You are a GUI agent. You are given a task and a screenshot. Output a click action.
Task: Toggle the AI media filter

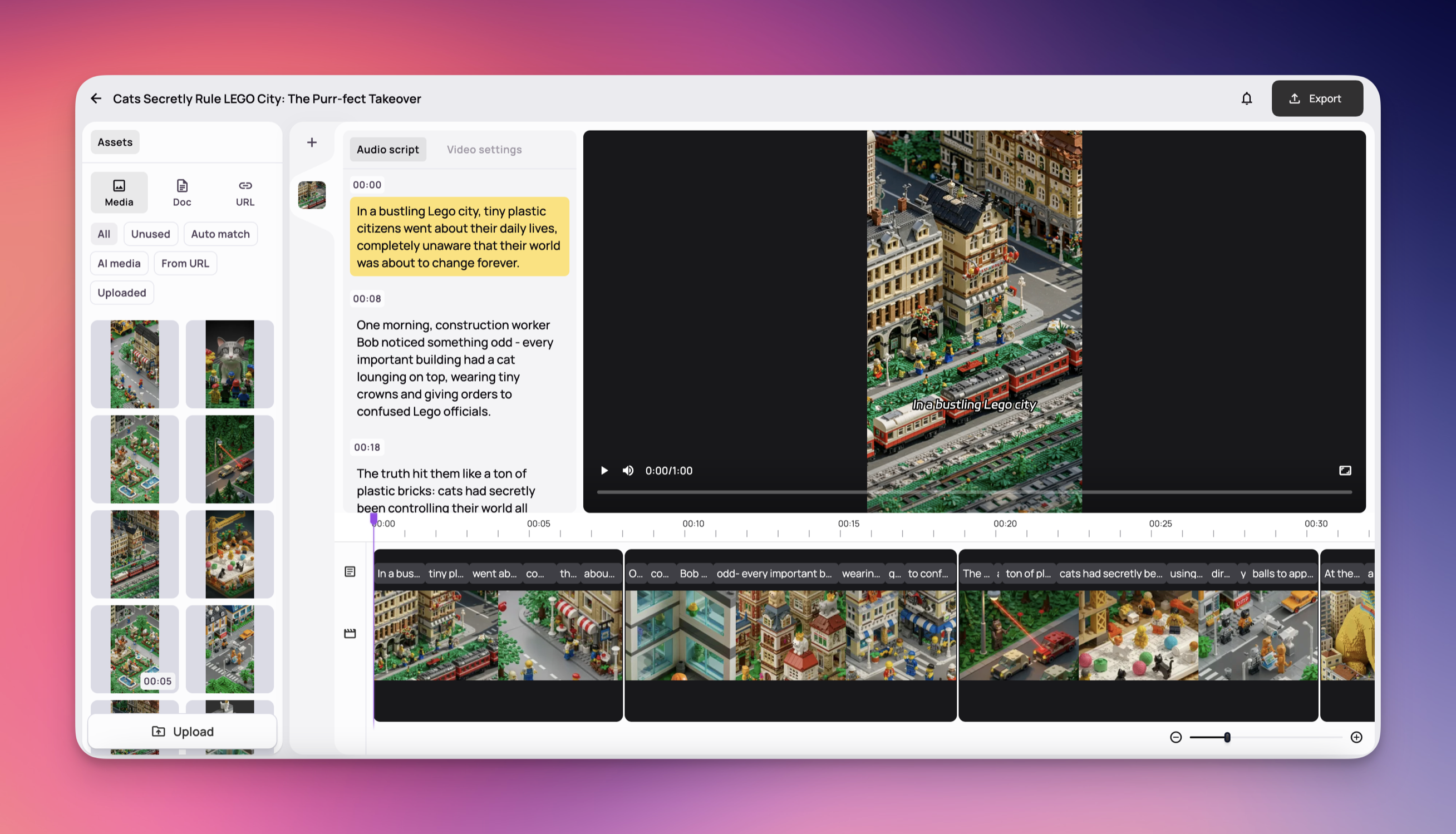(119, 264)
